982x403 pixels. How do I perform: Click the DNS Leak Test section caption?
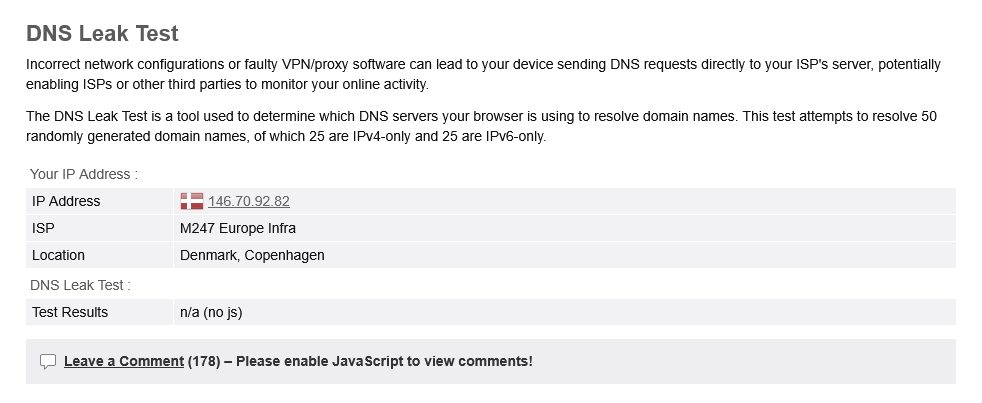pos(81,285)
